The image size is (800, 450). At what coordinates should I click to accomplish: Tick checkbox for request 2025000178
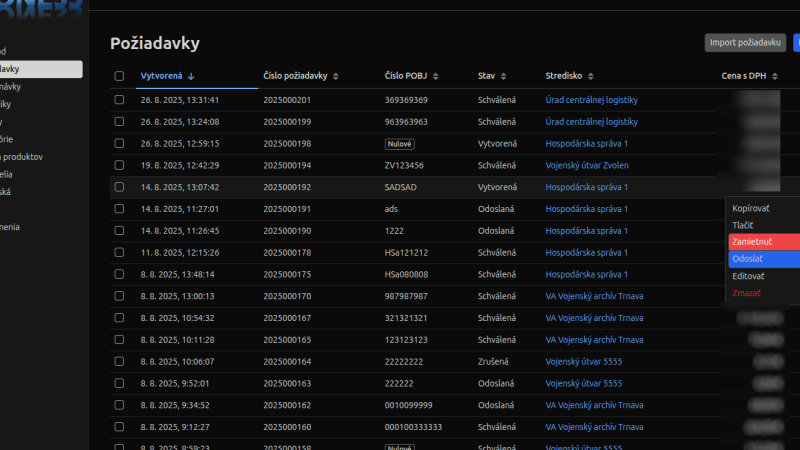coord(119,253)
